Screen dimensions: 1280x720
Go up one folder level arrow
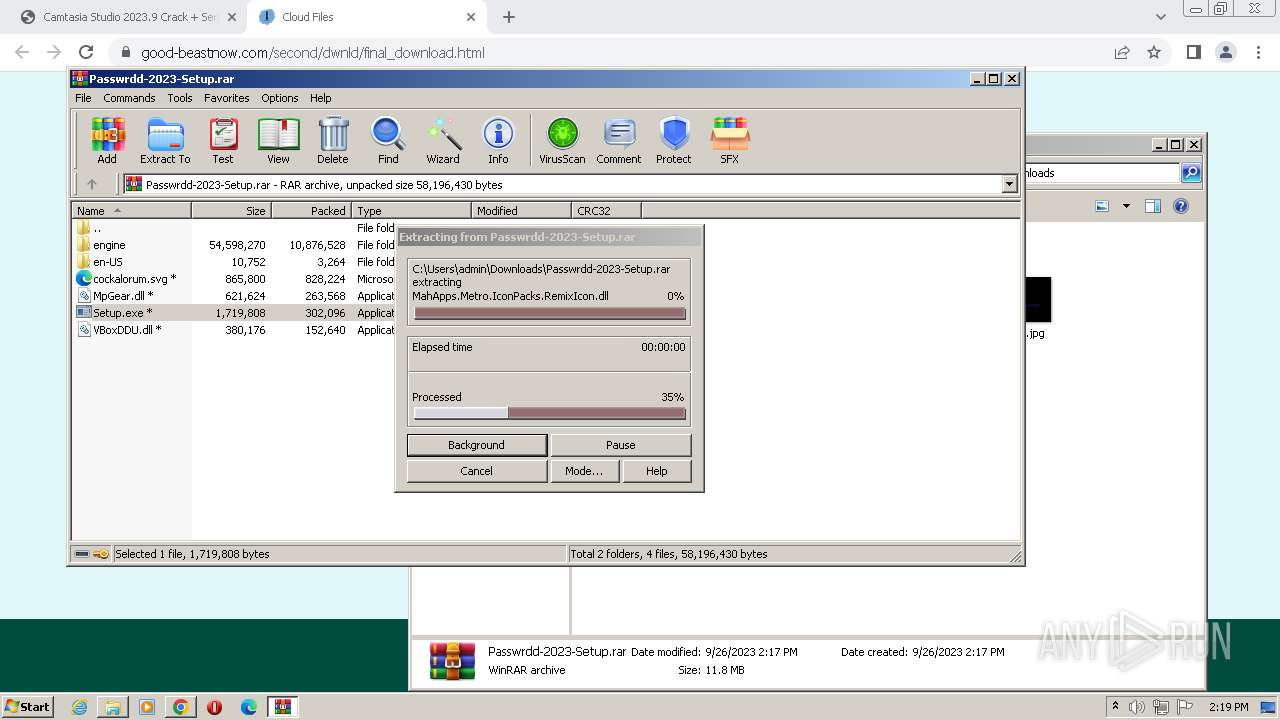[x=92, y=184]
